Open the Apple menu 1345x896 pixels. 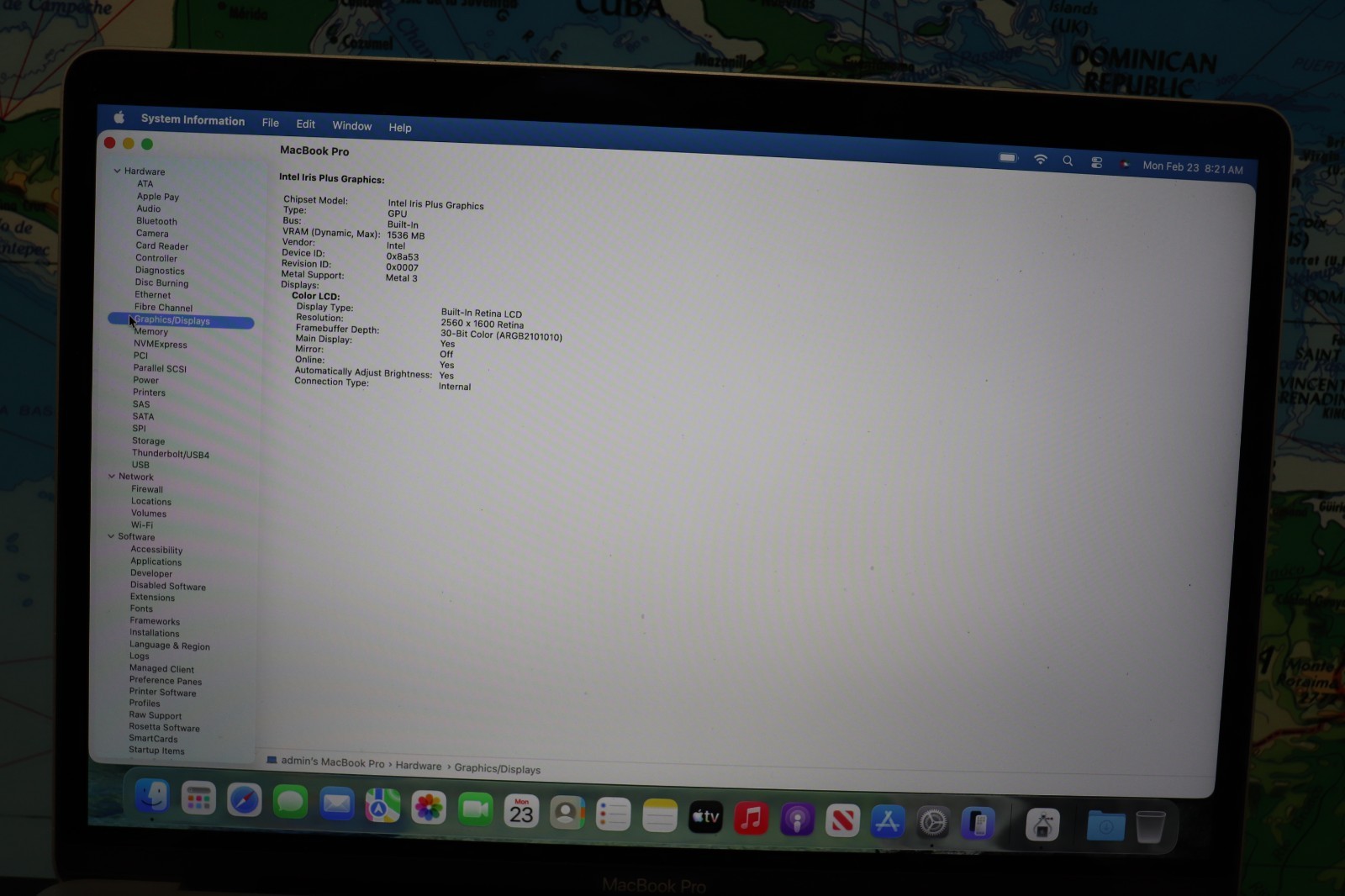[119, 118]
